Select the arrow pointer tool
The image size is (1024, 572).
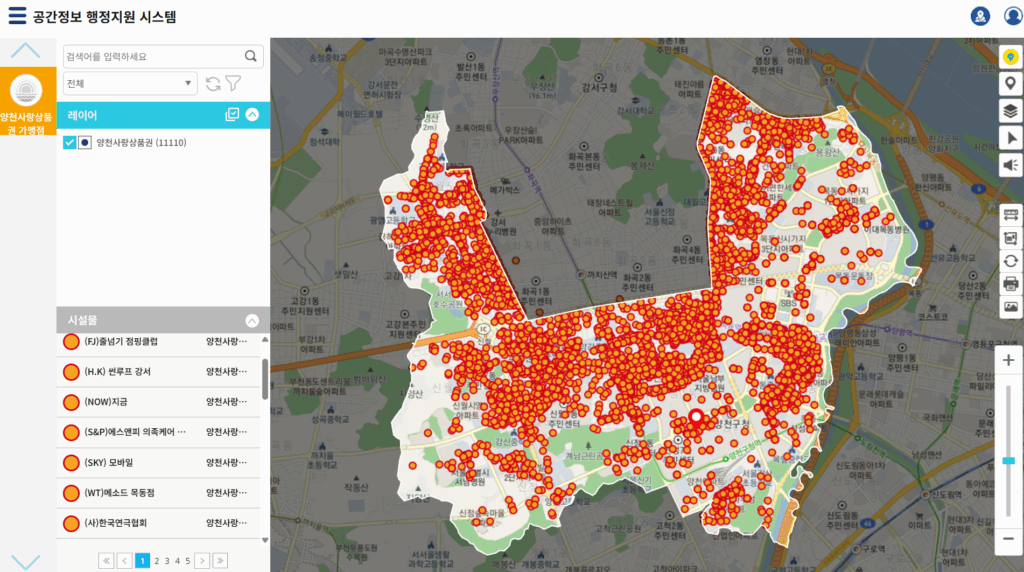1010,138
